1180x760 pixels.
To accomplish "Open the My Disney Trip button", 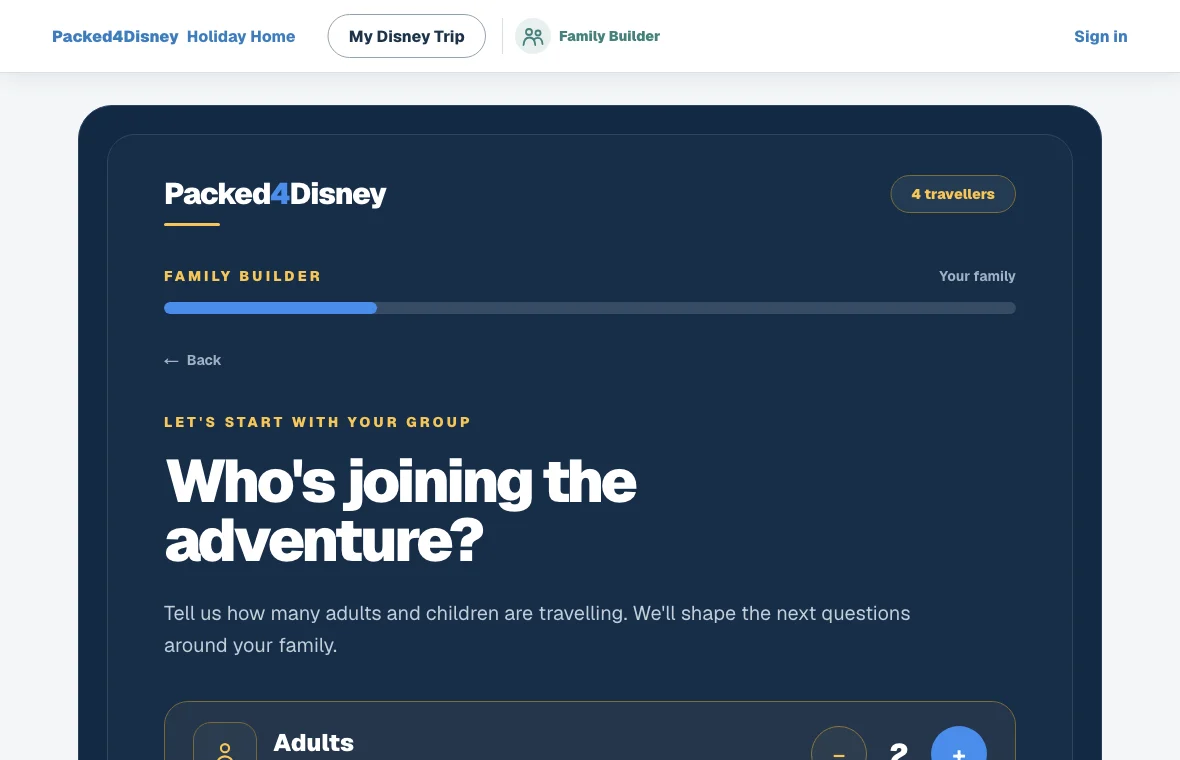I will coord(406,36).
